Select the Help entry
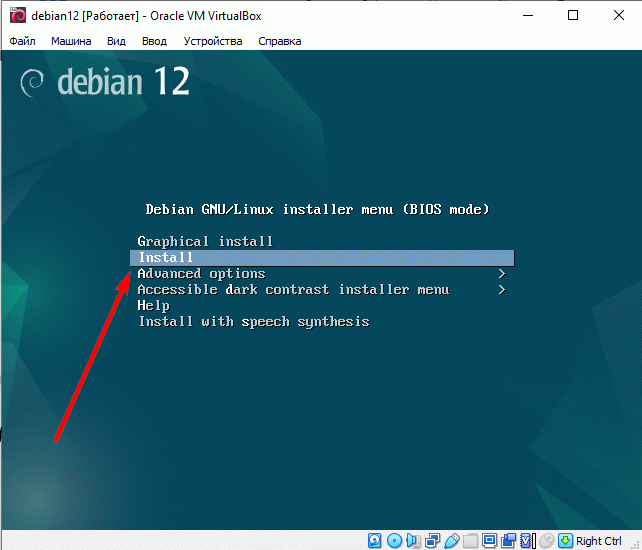This screenshot has width=642, height=550. point(154,306)
